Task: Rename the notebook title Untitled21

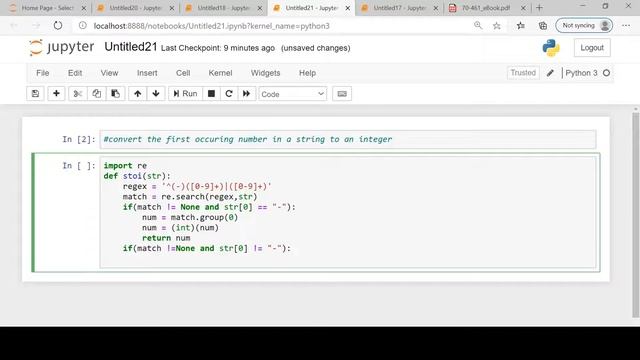Action: pyautogui.click(x=131, y=47)
